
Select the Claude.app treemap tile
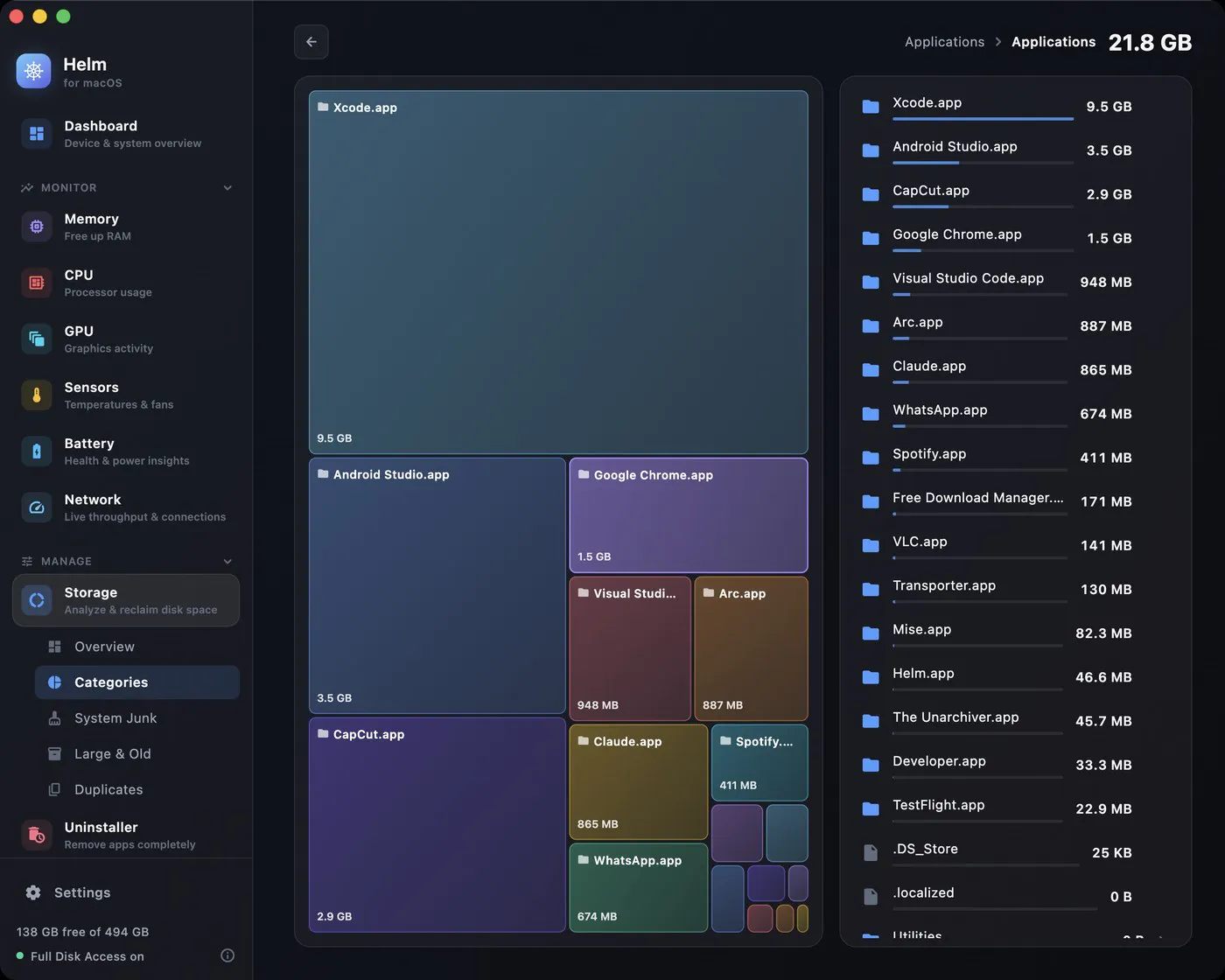(x=639, y=782)
